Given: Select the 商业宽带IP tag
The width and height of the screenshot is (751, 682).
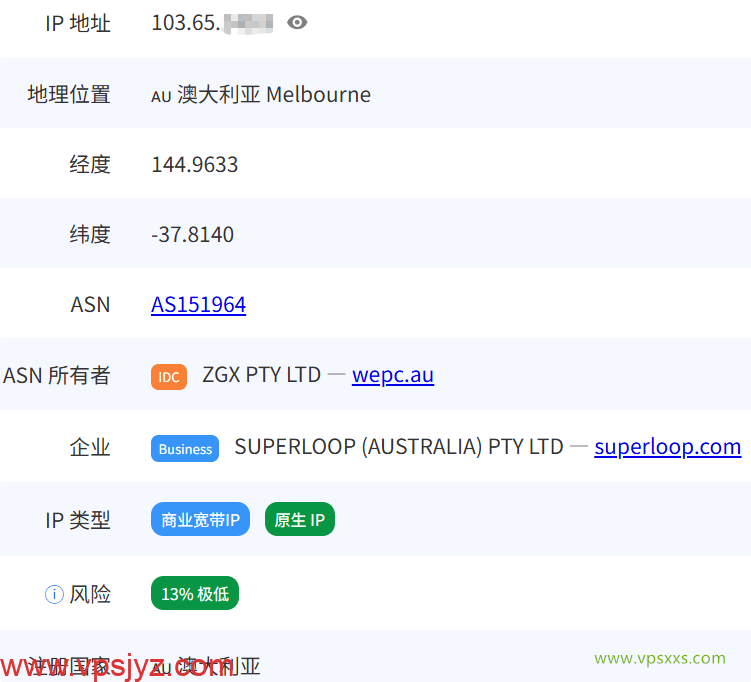Looking at the screenshot, I should pyautogui.click(x=200, y=519).
